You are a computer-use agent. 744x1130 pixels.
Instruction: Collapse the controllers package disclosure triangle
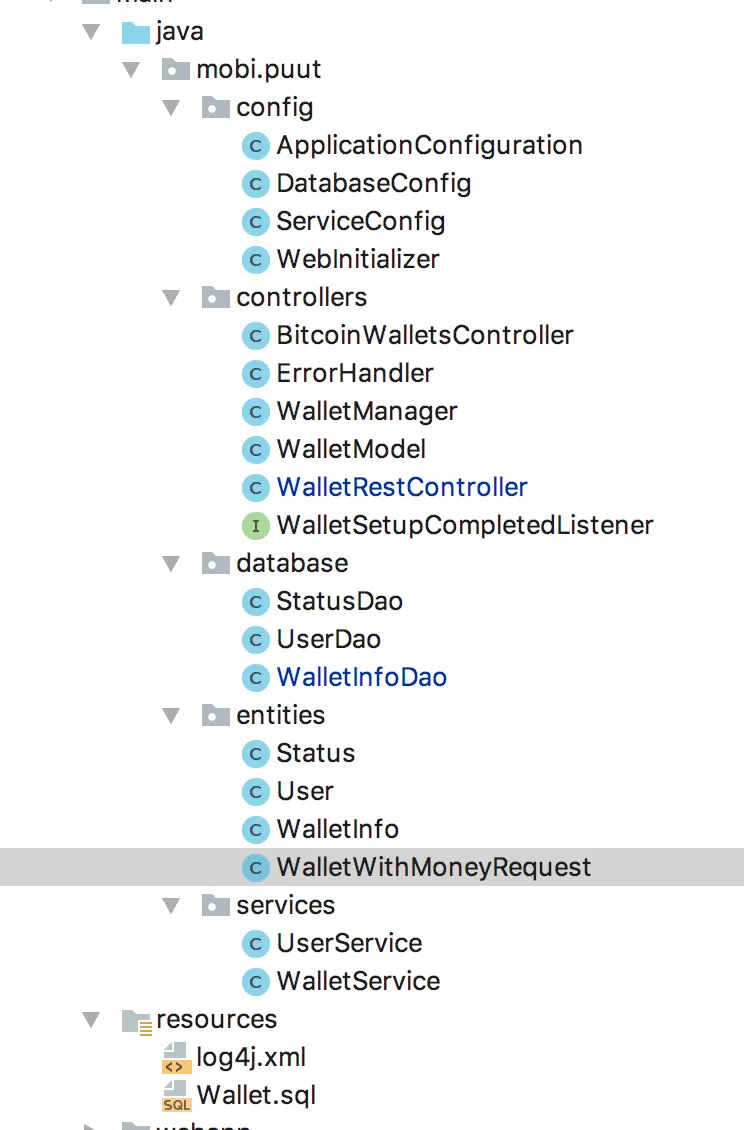pyautogui.click(x=171, y=297)
